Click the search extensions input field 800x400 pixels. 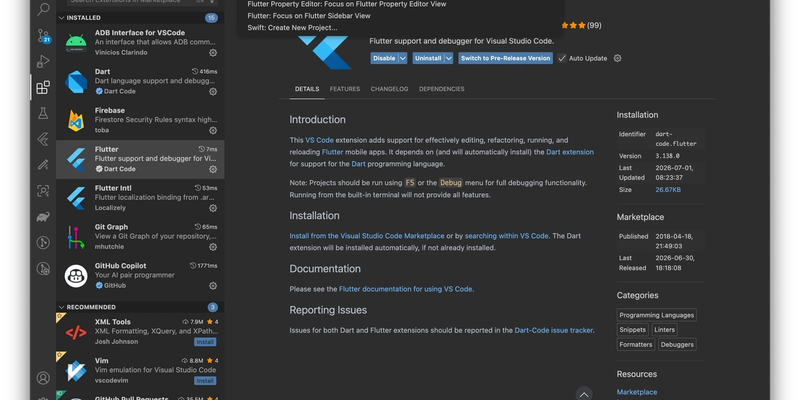pyautogui.click(x=143, y=3)
